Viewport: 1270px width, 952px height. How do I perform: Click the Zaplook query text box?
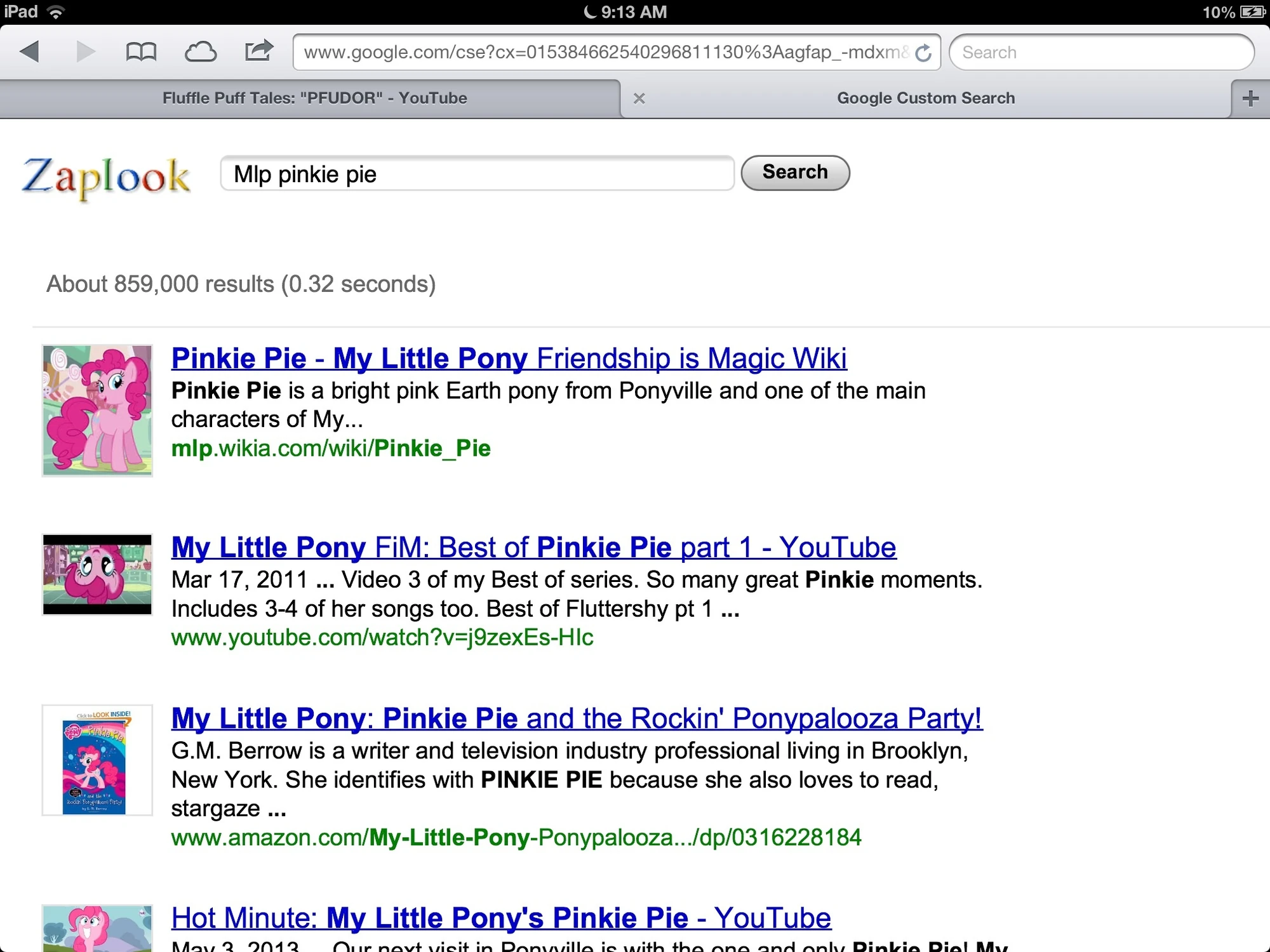pos(476,174)
